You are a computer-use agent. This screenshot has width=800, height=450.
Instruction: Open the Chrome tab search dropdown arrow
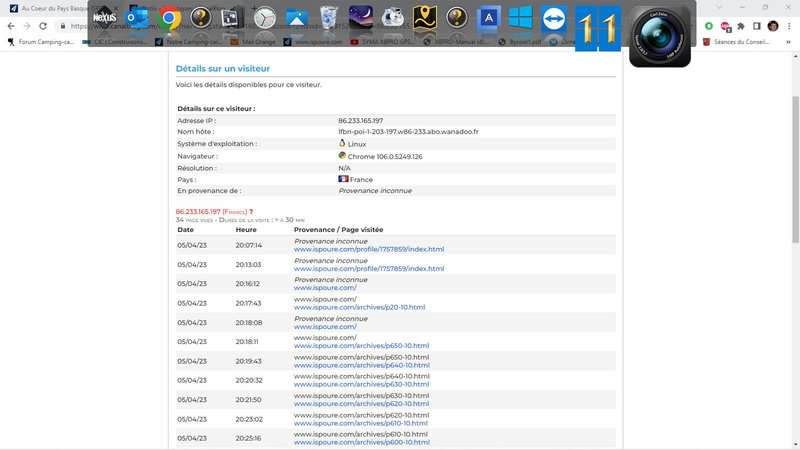[x=719, y=8]
